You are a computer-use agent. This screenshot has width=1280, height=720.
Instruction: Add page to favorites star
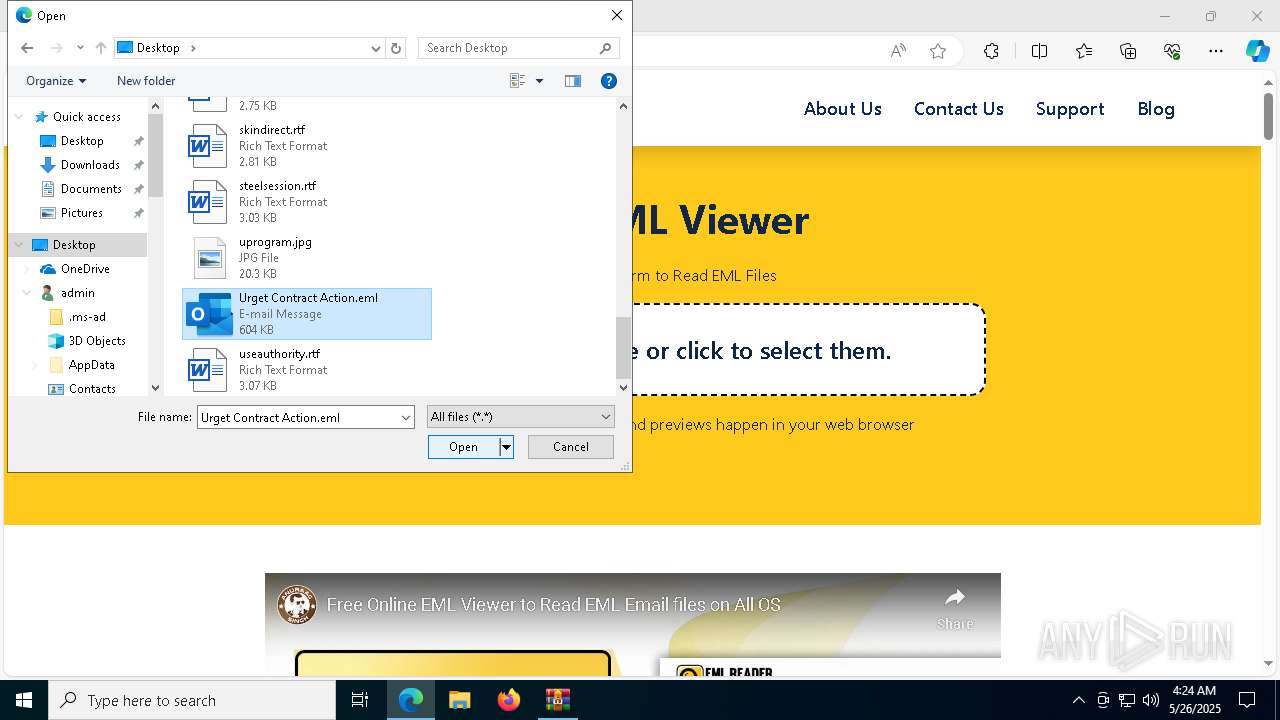coord(938,51)
